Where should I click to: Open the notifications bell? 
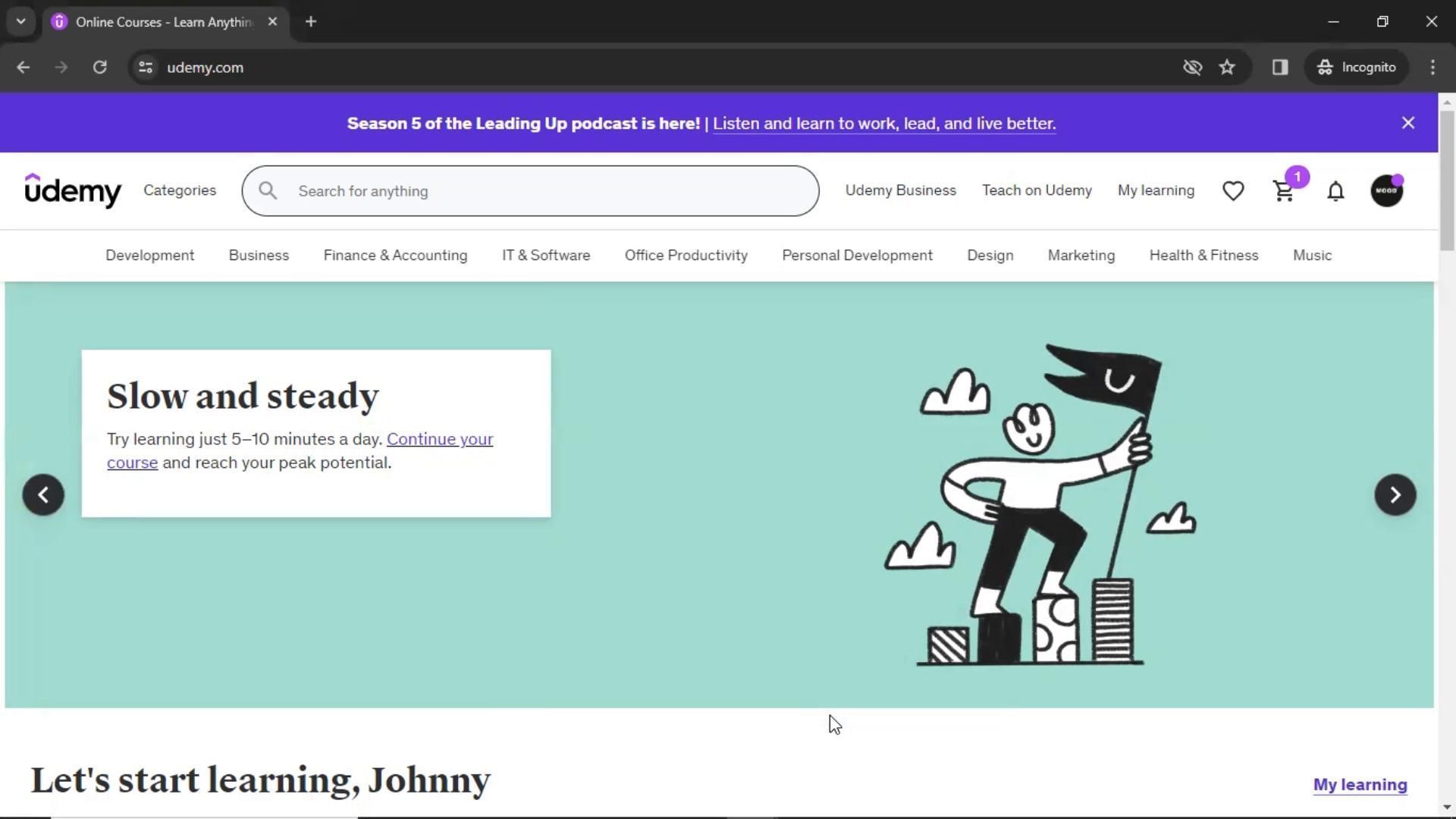tap(1335, 191)
